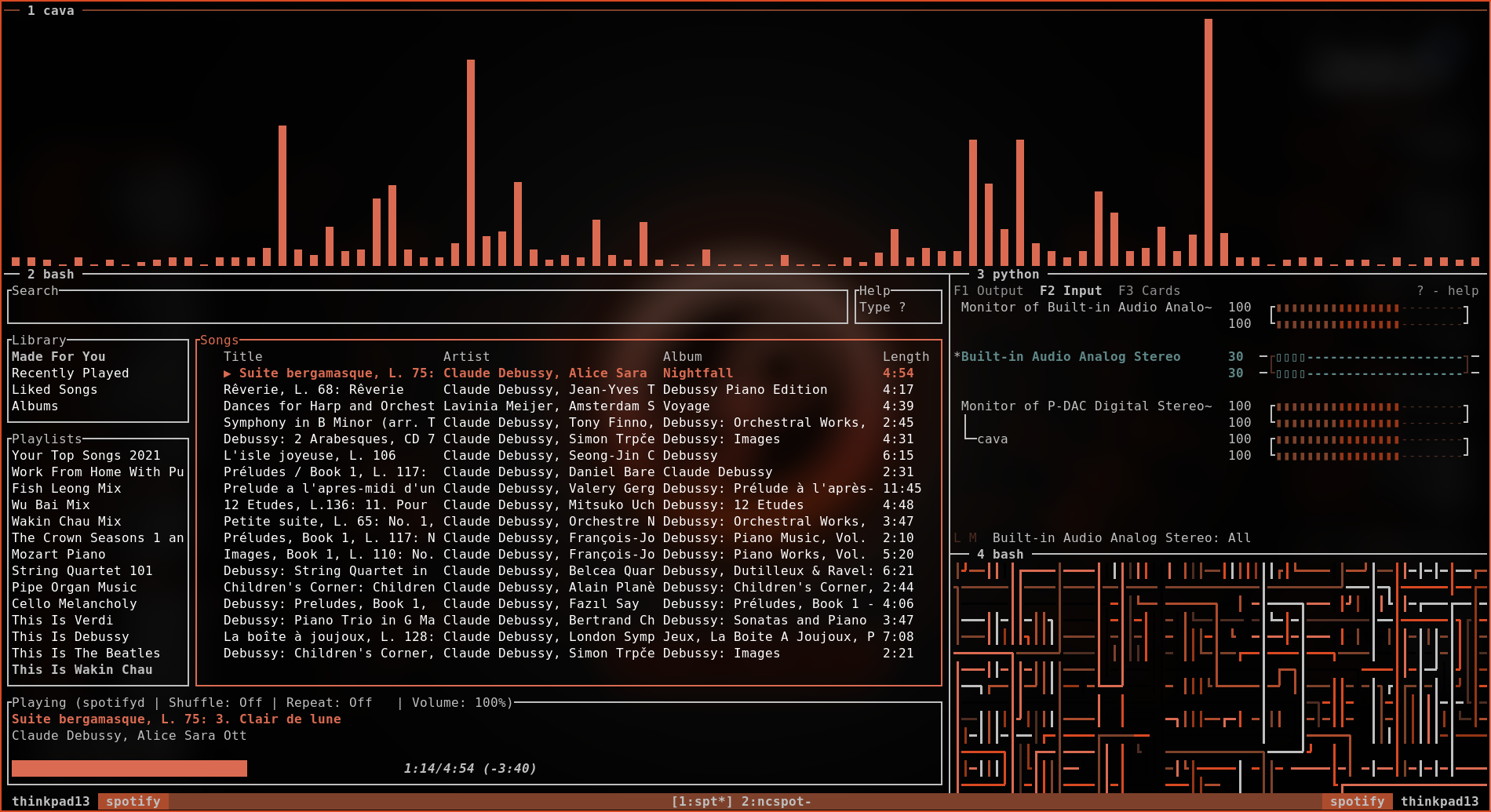
Task: Select playlist This Is Verdi
Action: click(63, 621)
